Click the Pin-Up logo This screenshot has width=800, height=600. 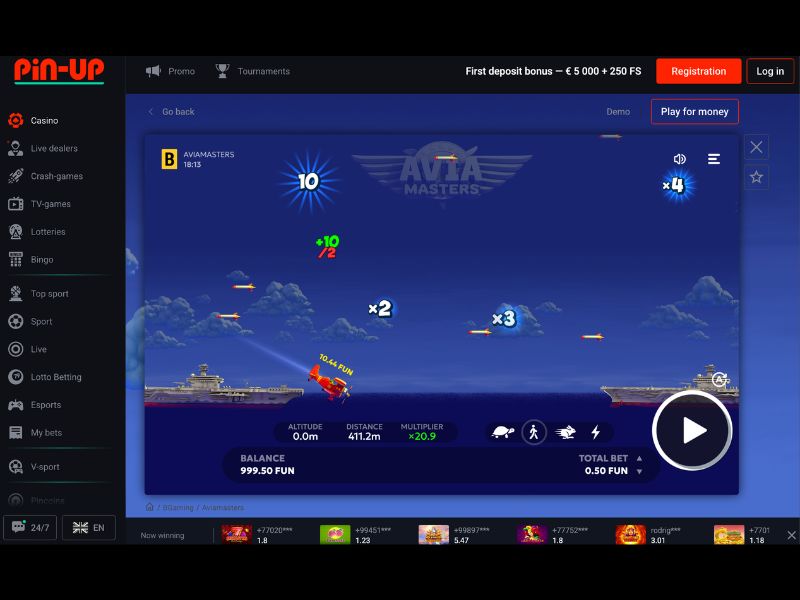tap(59, 71)
